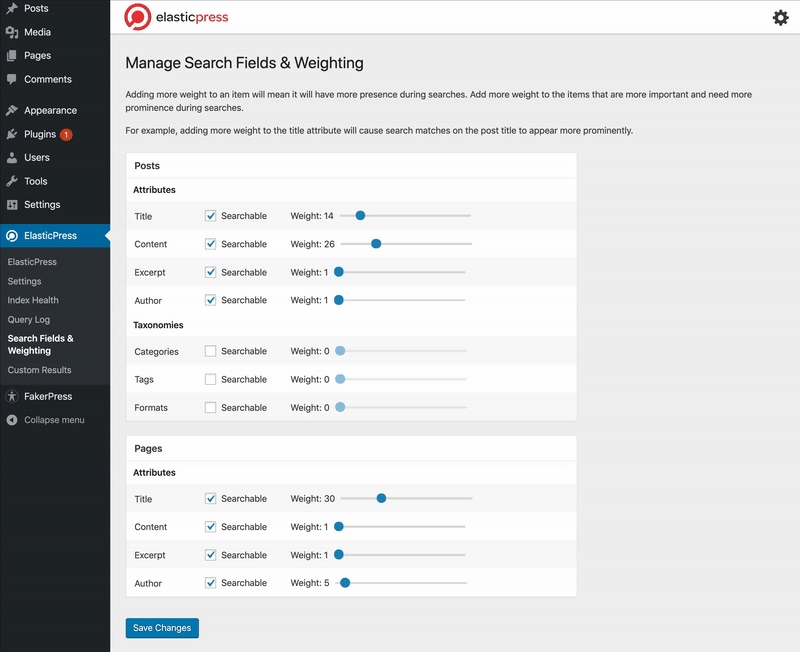Uncheck Searchable for Pages Author
800x652 pixels.
(210, 583)
